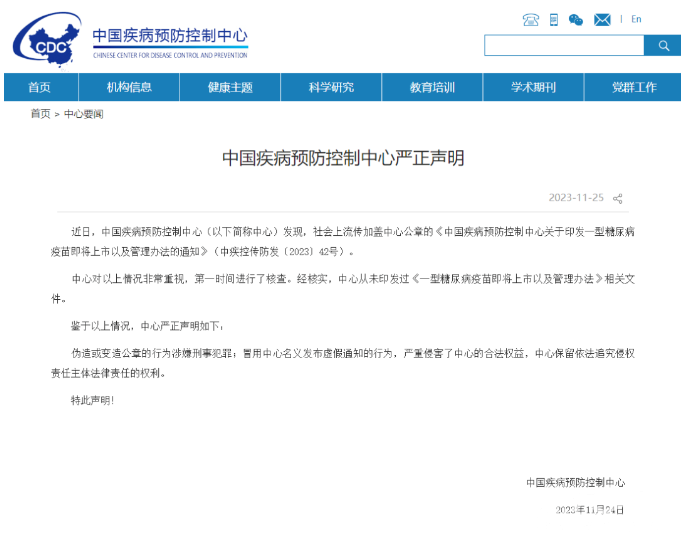Click the paragraph starting 中心对以上情况非常重视
Viewport: 691px width, 546px height.
tap(343, 289)
